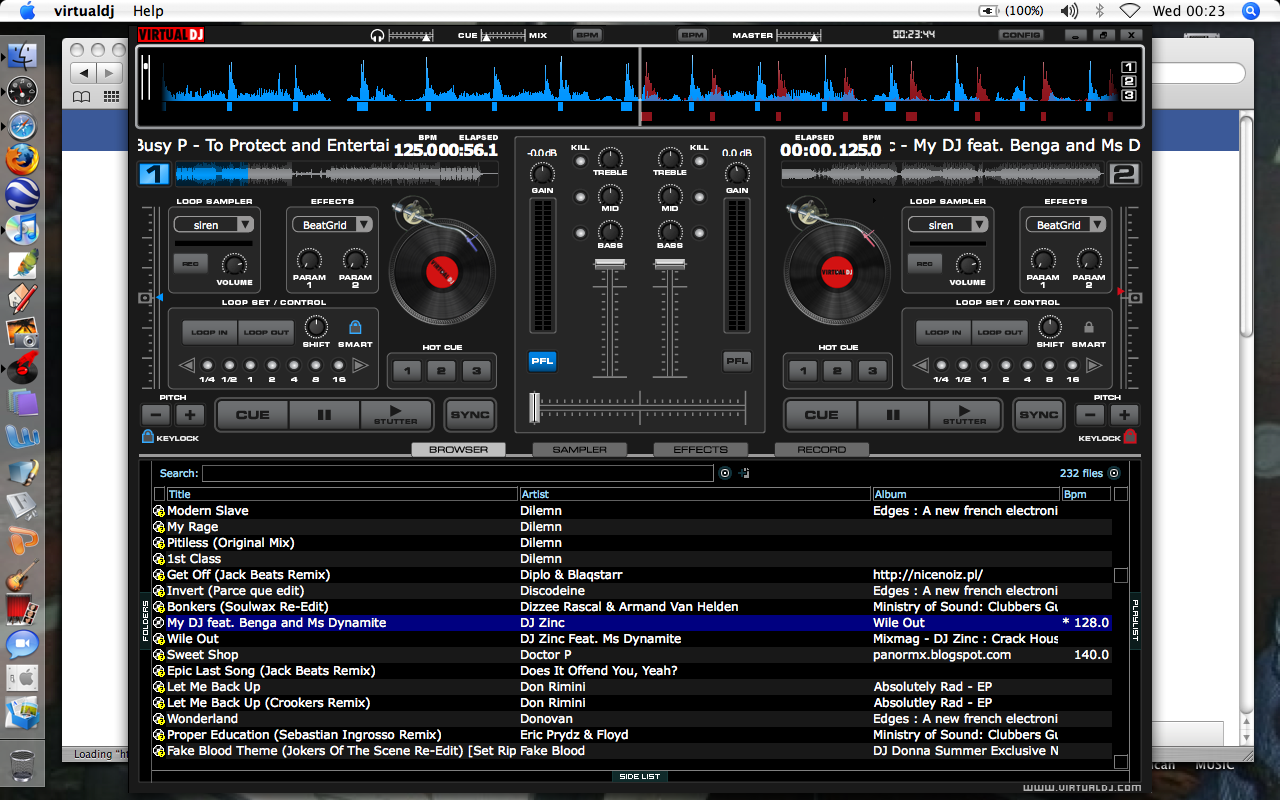Click the vinyl turntable on deck 1
The image size is (1280, 800).
[x=441, y=271]
